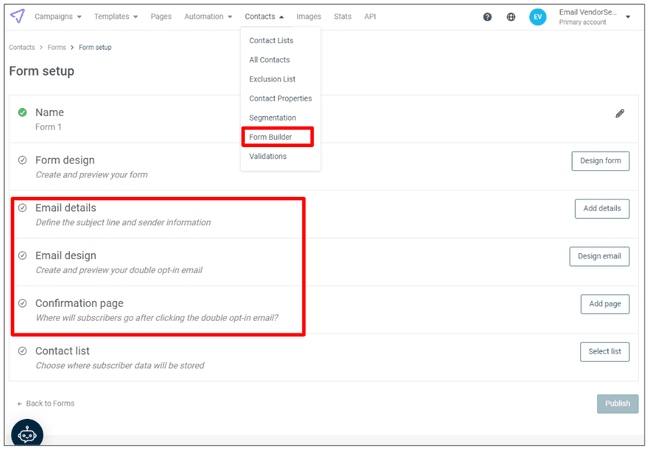Click the Publish button

(617, 403)
